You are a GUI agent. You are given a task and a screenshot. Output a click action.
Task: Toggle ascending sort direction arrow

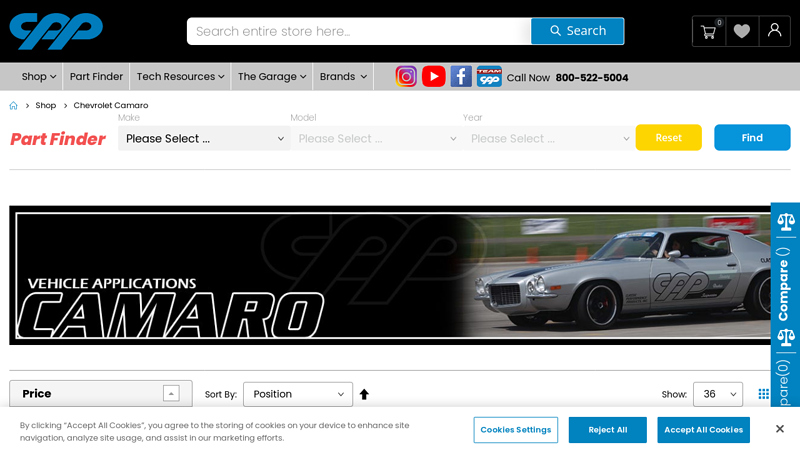pos(364,394)
